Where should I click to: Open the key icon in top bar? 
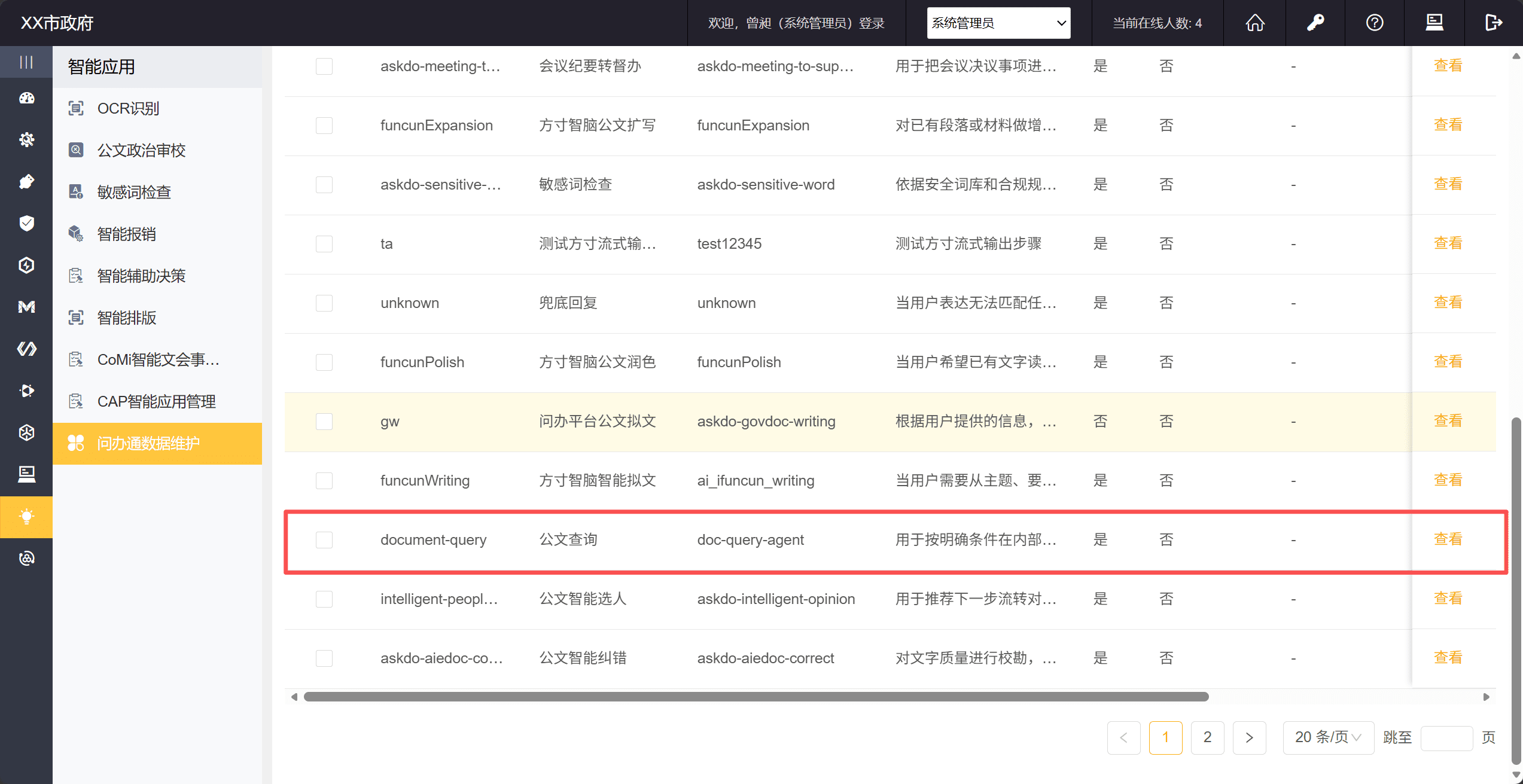pos(1315,23)
